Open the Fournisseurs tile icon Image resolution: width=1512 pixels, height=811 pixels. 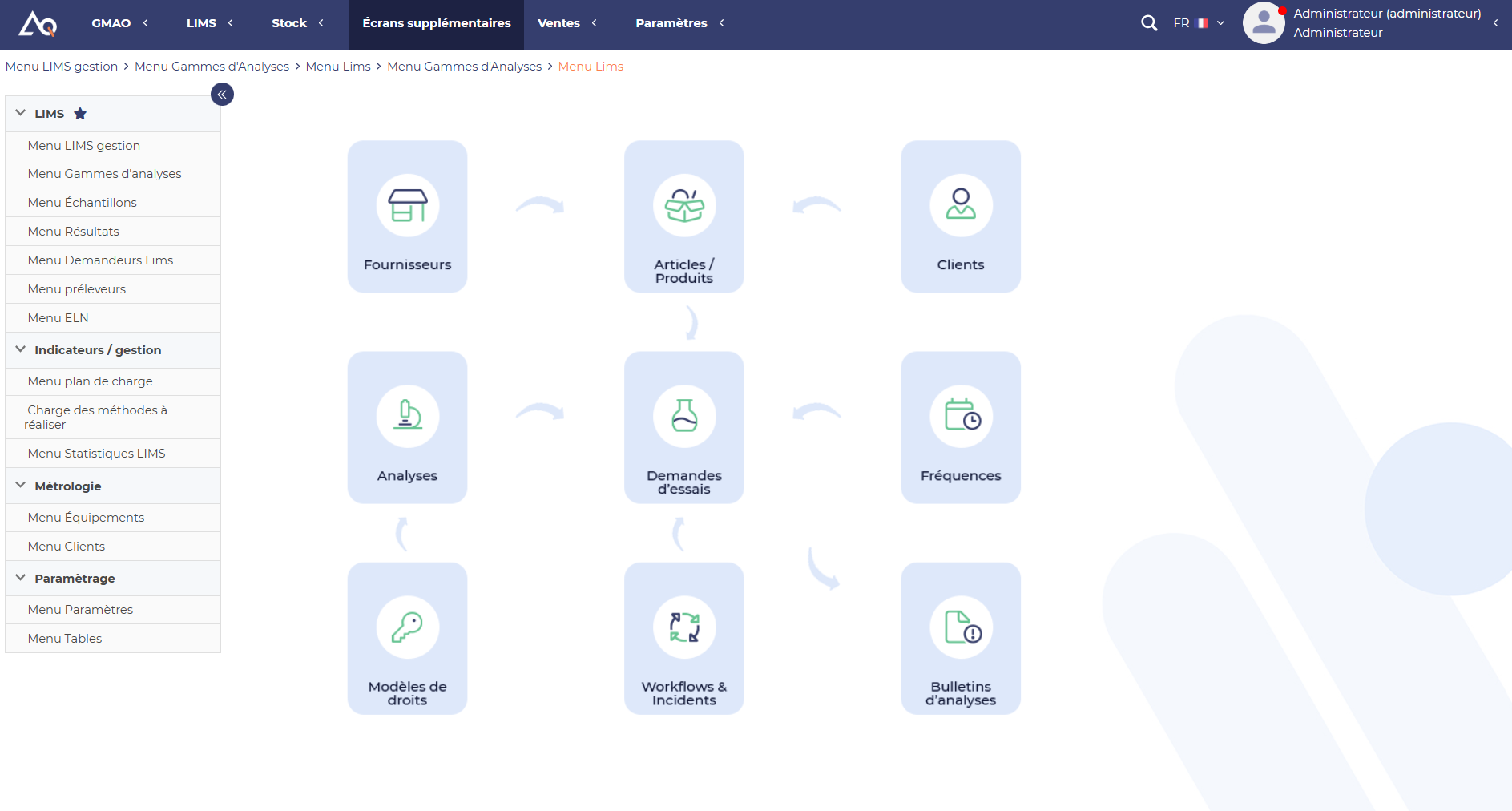click(x=407, y=205)
